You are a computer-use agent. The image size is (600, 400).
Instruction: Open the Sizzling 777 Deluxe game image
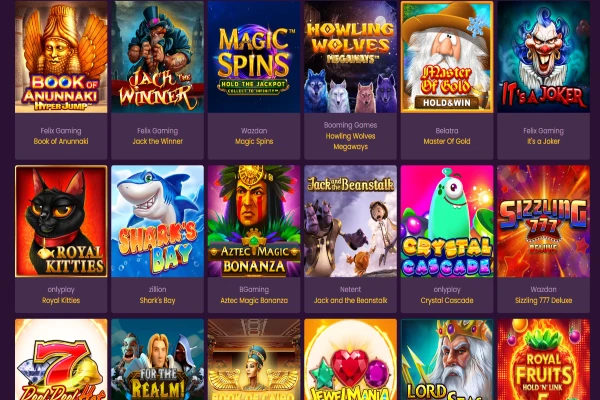click(x=543, y=221)
